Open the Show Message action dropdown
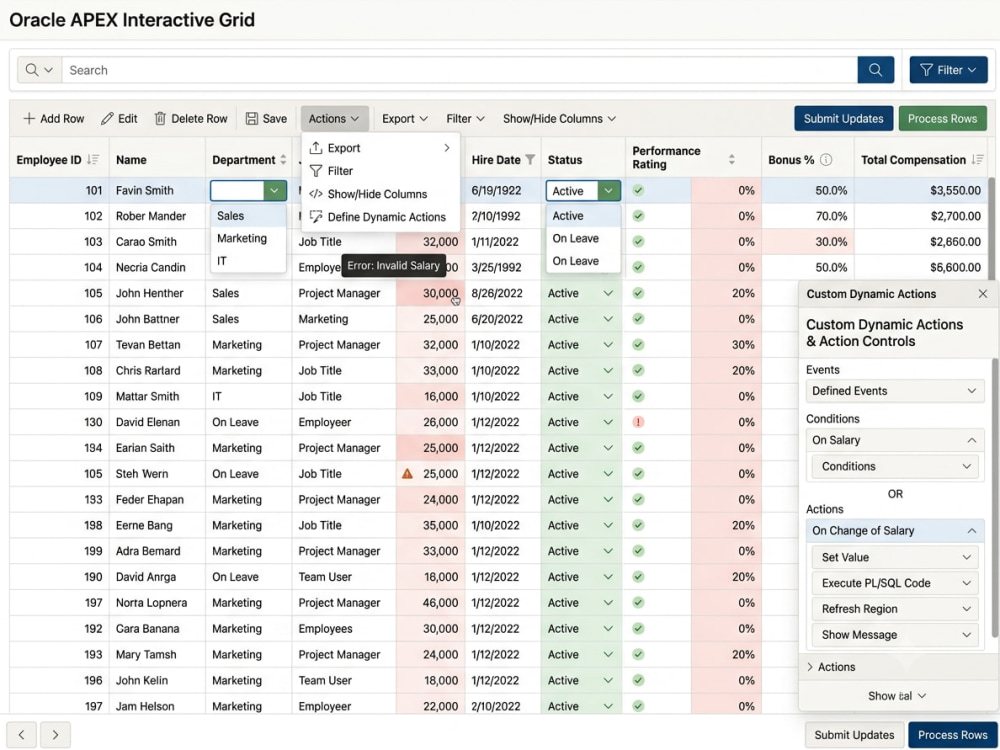Viewport: 1000px width, 750px height. pos(894,635)
